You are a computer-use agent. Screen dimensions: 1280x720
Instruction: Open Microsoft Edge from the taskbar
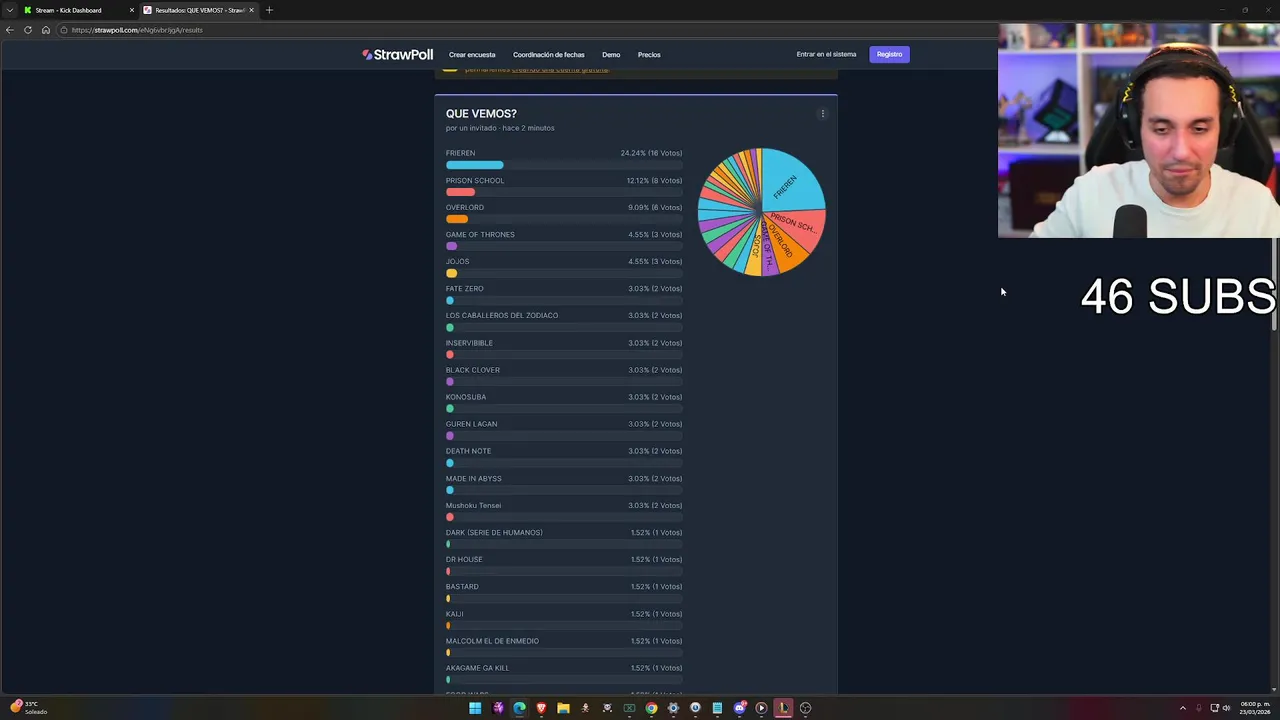[519, 708]
